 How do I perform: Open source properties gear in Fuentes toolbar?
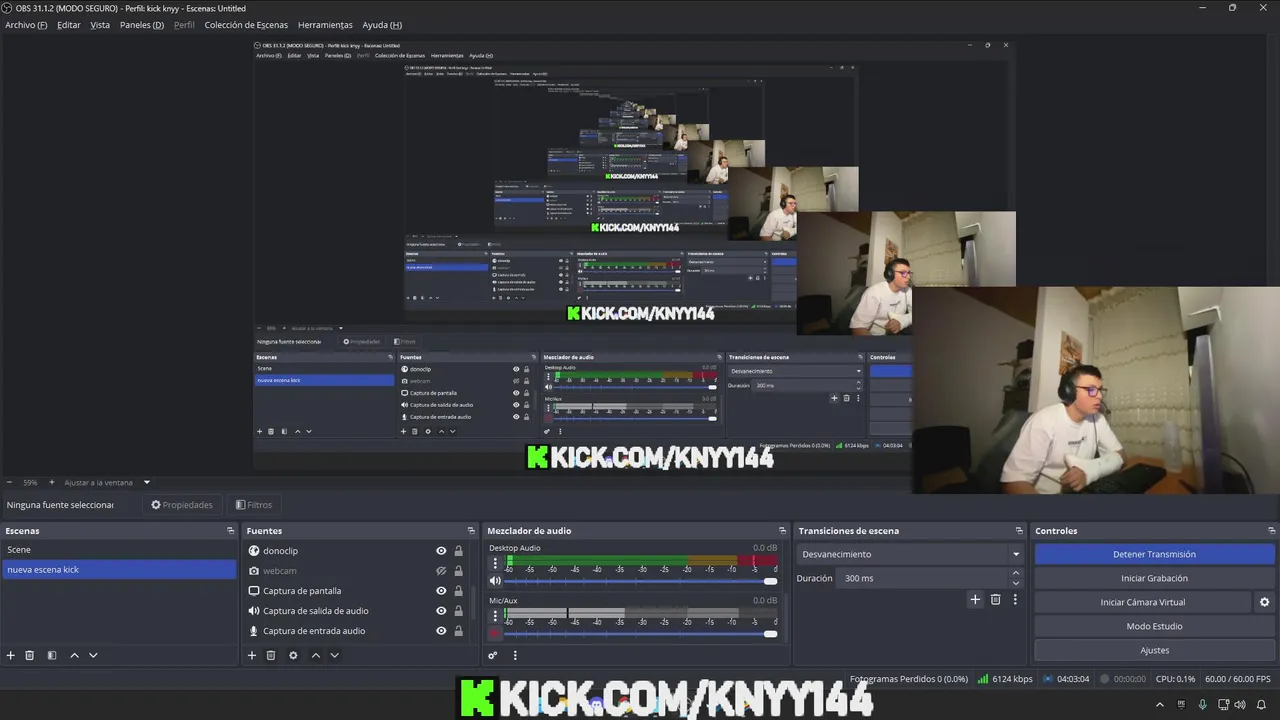click(293, 655)
